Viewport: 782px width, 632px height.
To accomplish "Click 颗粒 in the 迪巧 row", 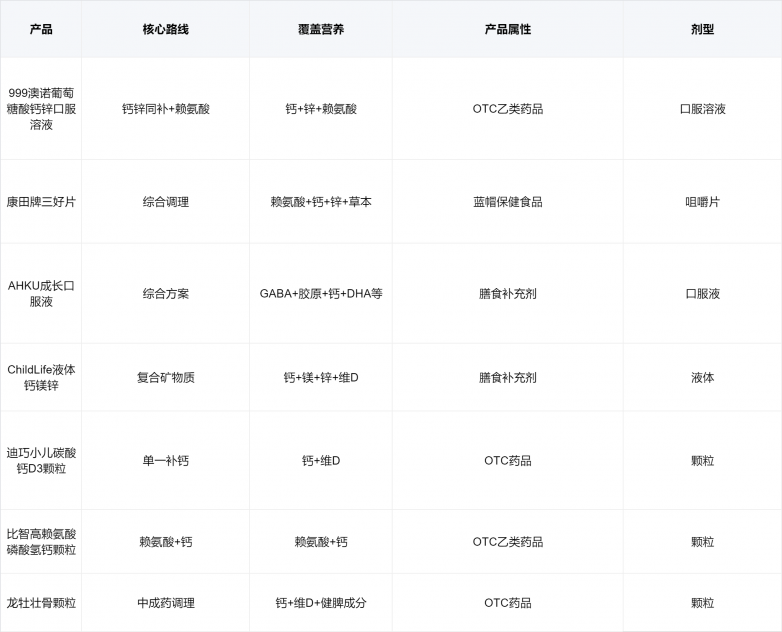I will point(702,460).
